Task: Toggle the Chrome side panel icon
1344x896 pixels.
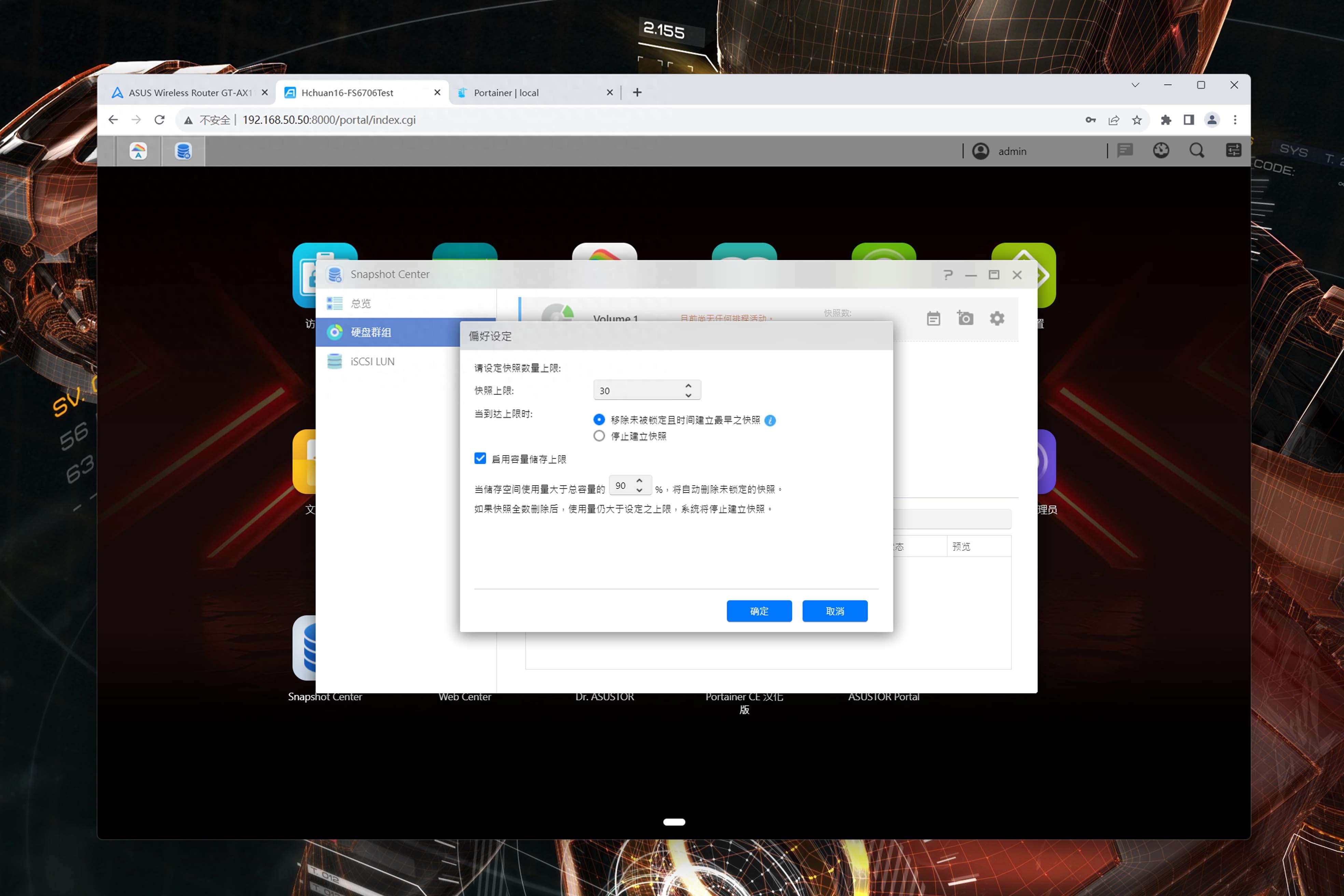Action: coord(1189,120)
